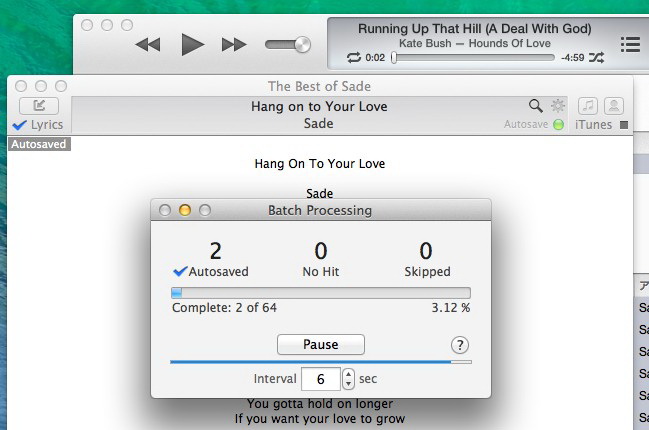Click the previous track rewind button
Image resolution: width=649 pixels, height=430 pixels.
[x=148, y=44]
